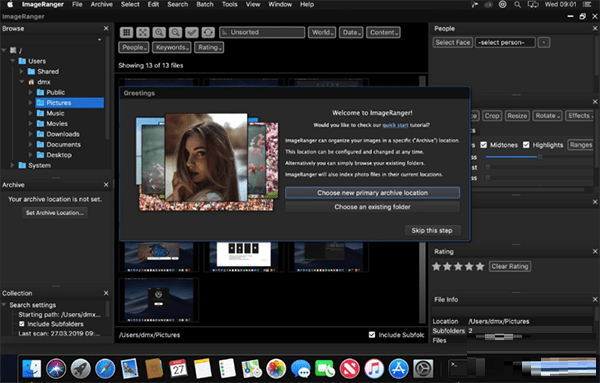Click the Downloads folder icon
Viewport: 600px width, 383px height.
click(41, 134)
